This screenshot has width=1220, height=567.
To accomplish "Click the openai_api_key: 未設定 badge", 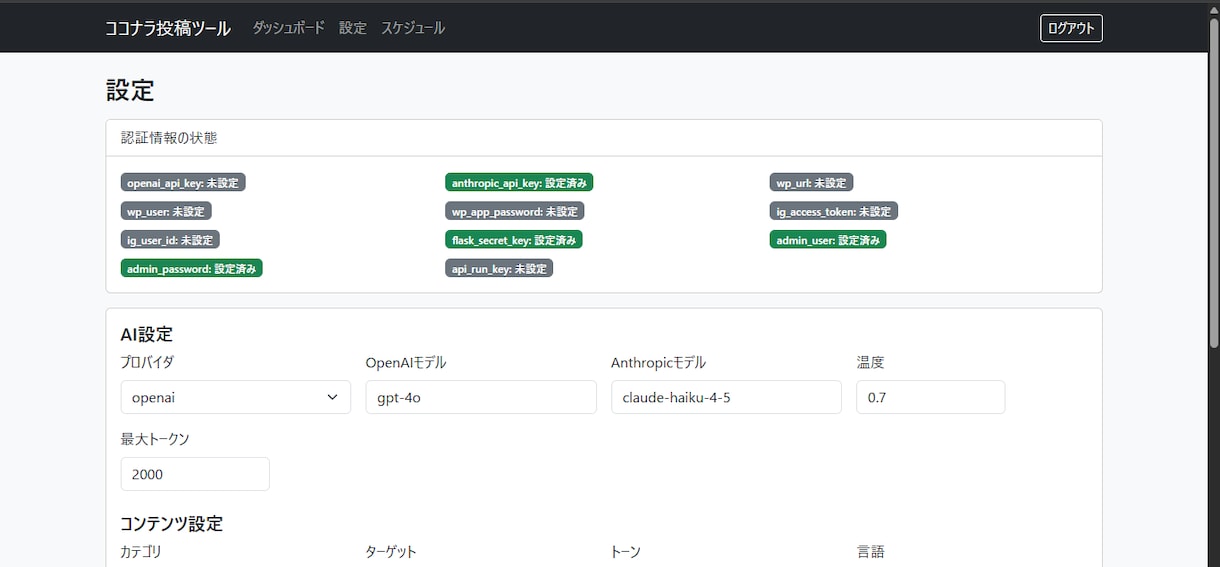I will pyautogui.click(x=183, y=183).
